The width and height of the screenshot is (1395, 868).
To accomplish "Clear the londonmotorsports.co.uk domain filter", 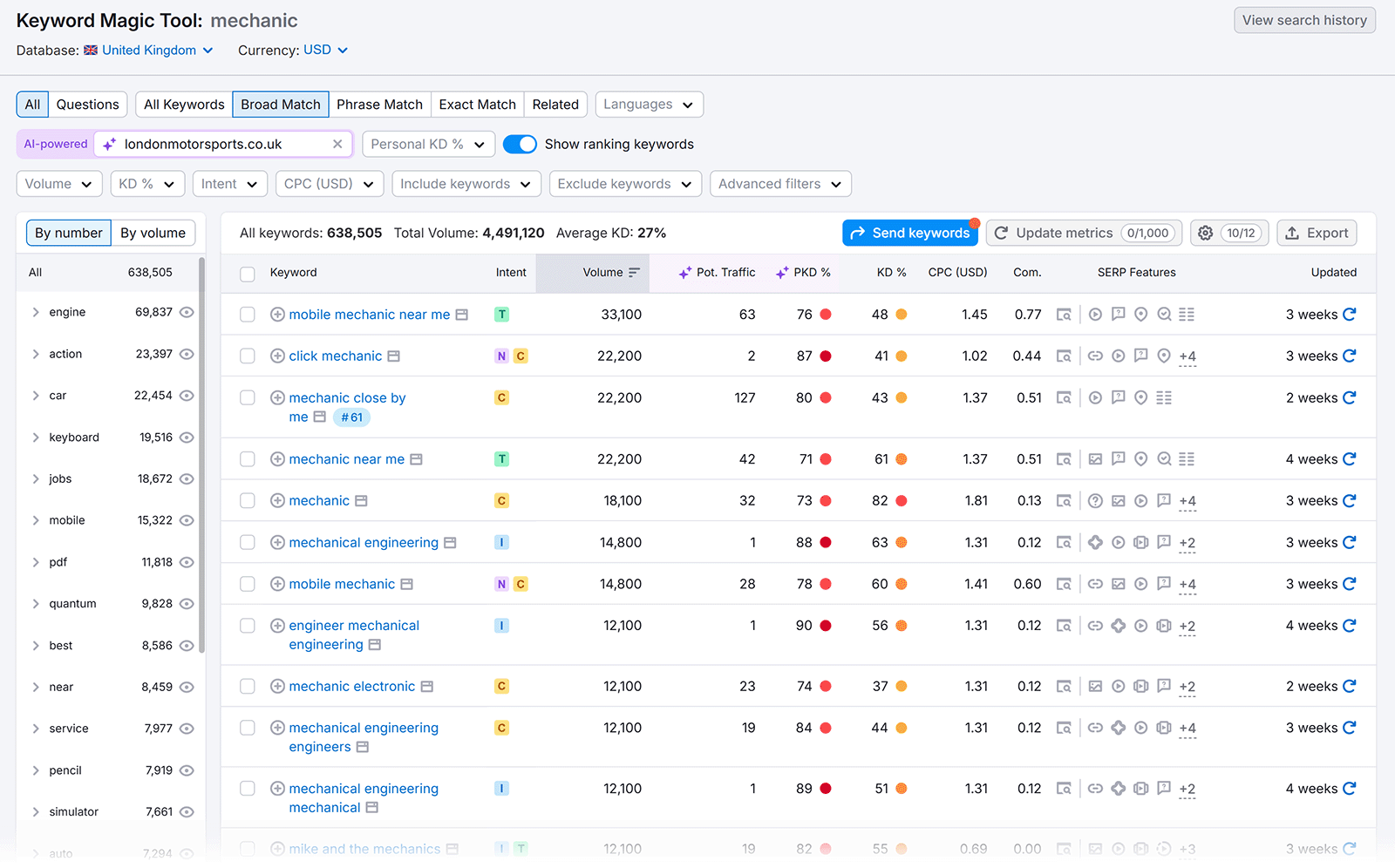I will [337, 144].
